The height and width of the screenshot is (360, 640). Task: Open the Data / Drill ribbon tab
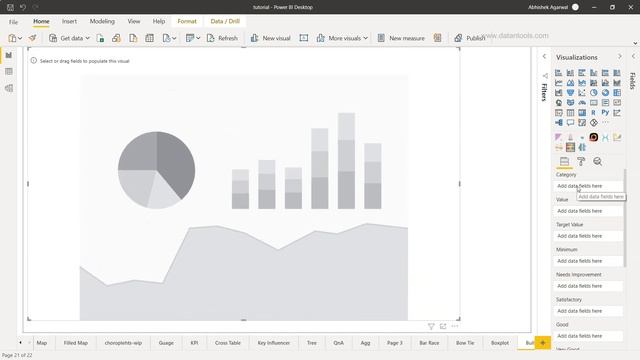(225, 21)
